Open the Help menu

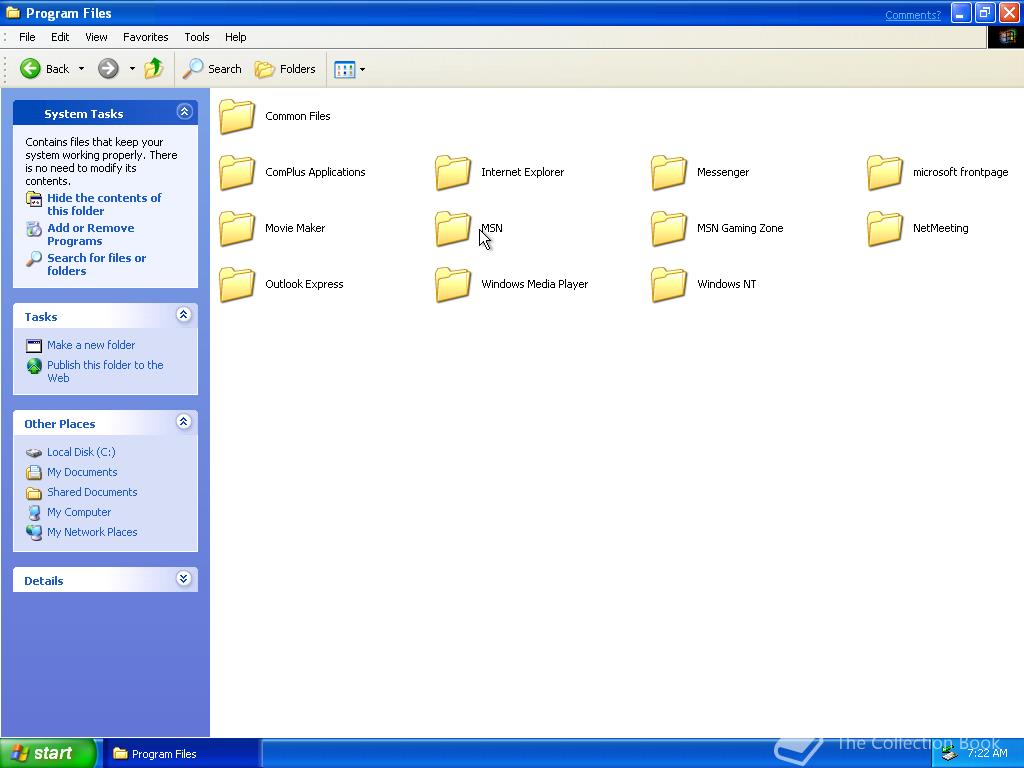[x=236, y=37]
